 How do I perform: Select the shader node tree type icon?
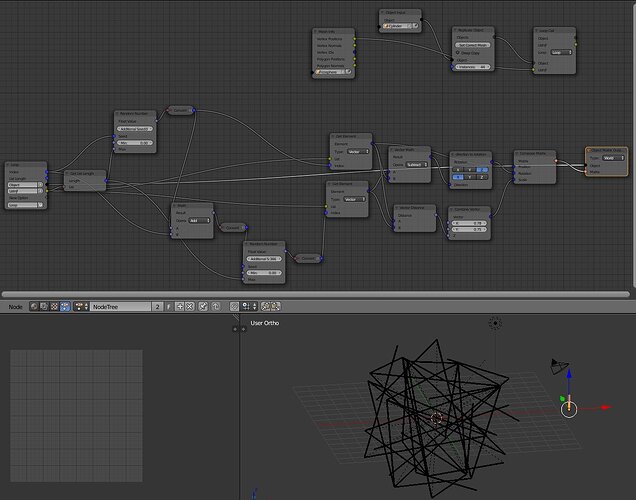34,307
